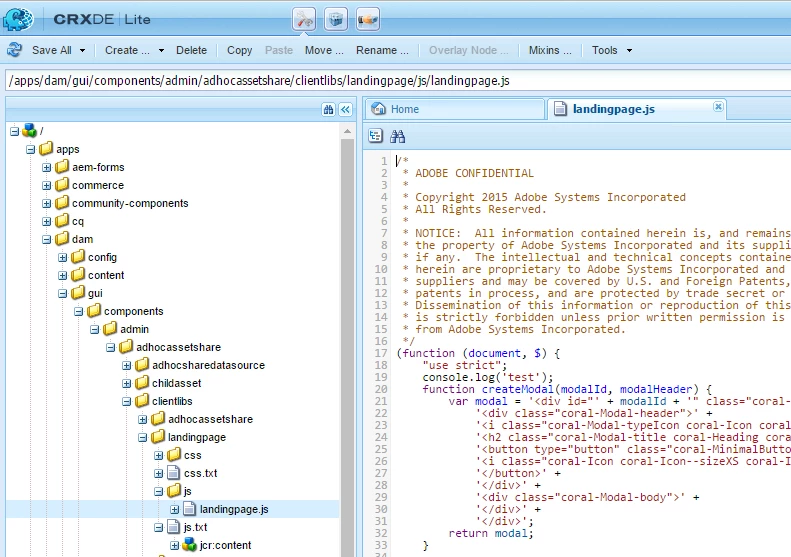
Task: Click the tree panel vertical scrollbar
Action: (x=347, y=348)
